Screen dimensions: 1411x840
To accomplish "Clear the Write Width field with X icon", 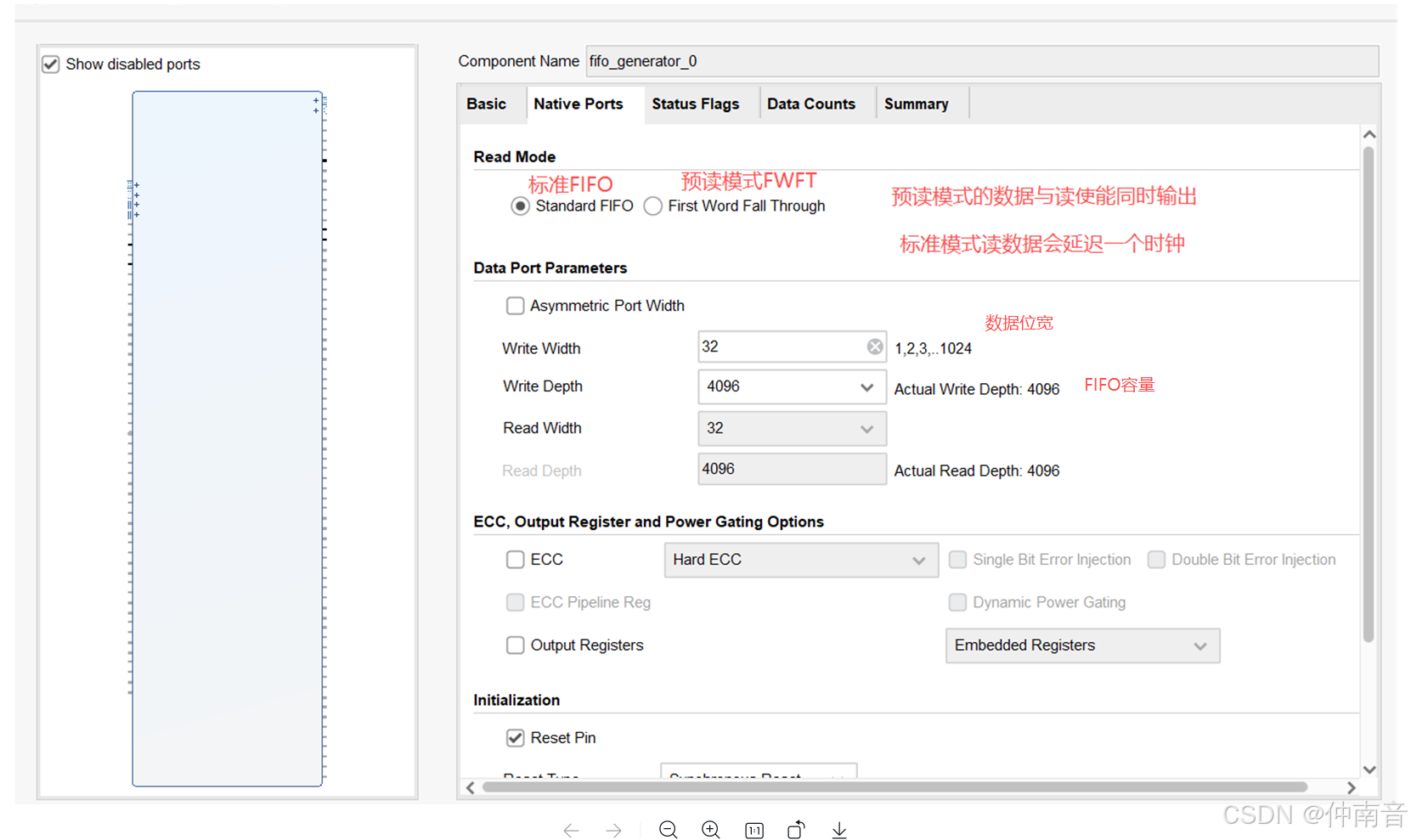I will [x=875, y=347].
